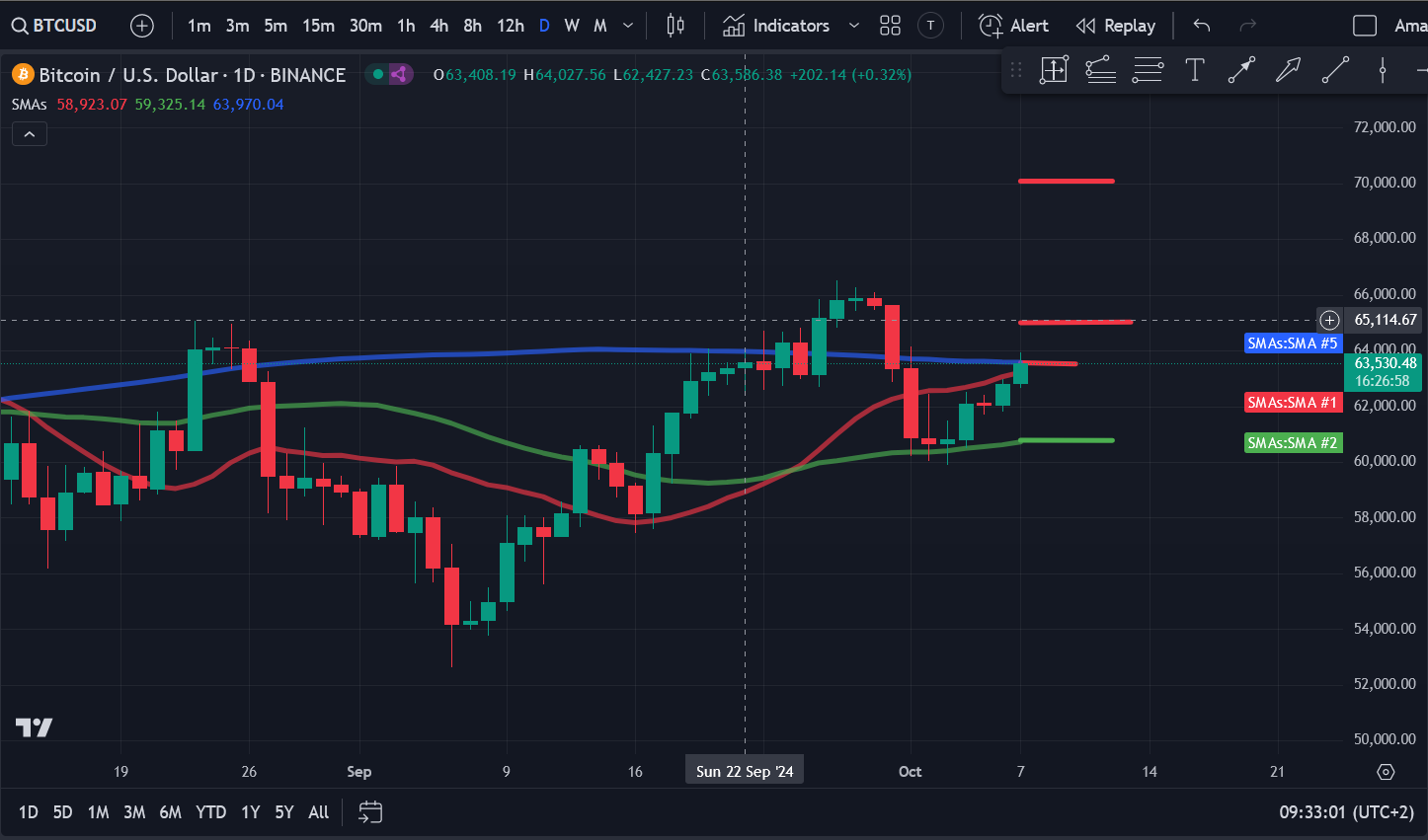Create a new Alert
The height and width of the screenshot is (840, 1428).
1013,26
